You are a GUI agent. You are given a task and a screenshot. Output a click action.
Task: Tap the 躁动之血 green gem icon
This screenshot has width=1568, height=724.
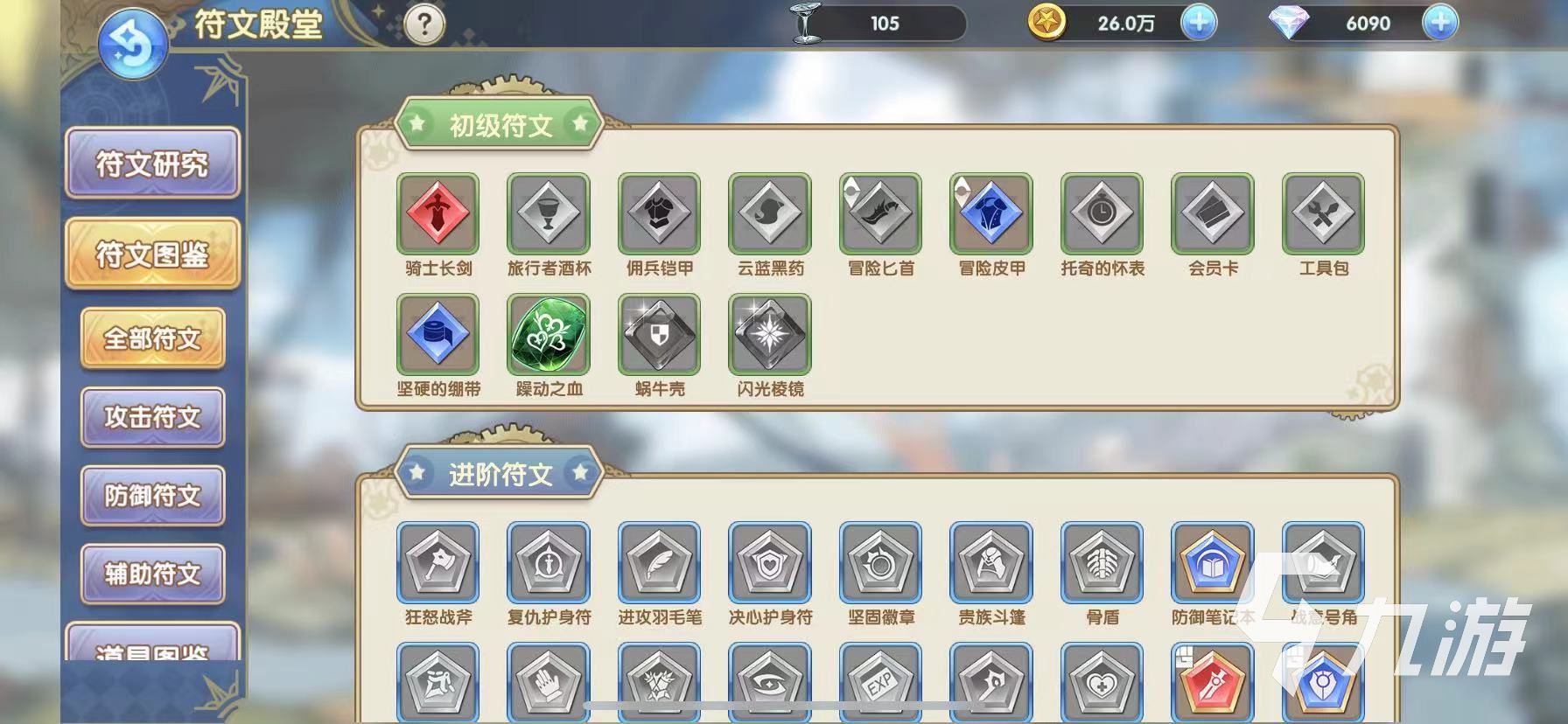[549, 334]
